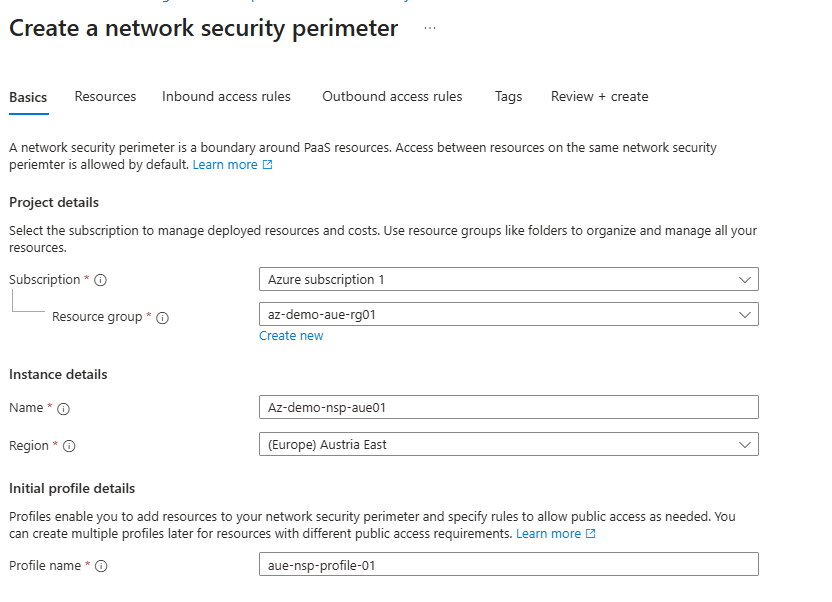Click the info icon next to Name
The image size is (832, 602).
(63, 409)
